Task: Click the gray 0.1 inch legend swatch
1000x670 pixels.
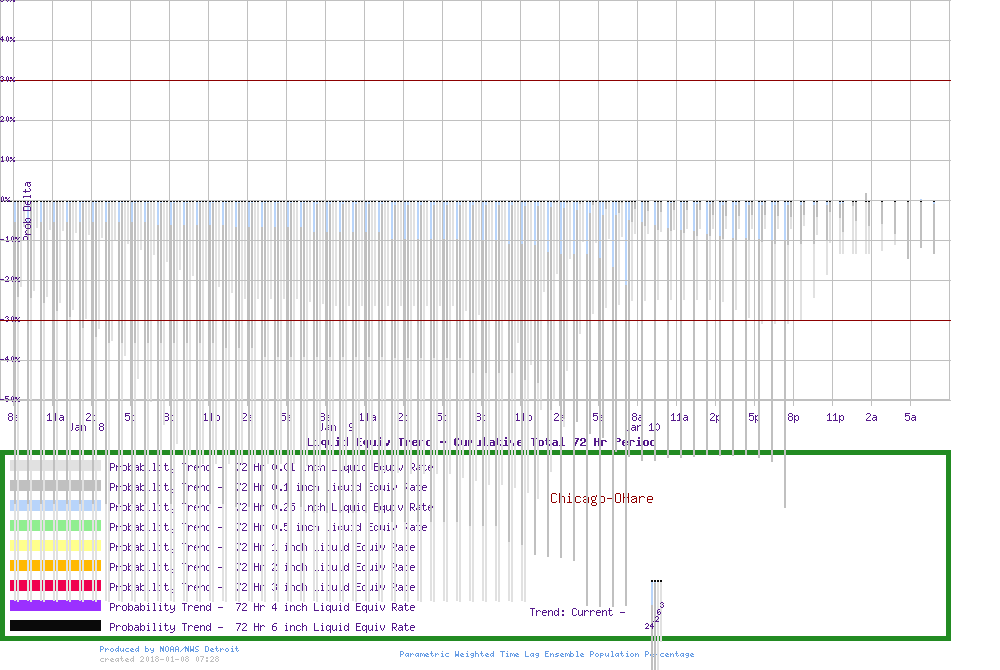Action: coord(55,486)
